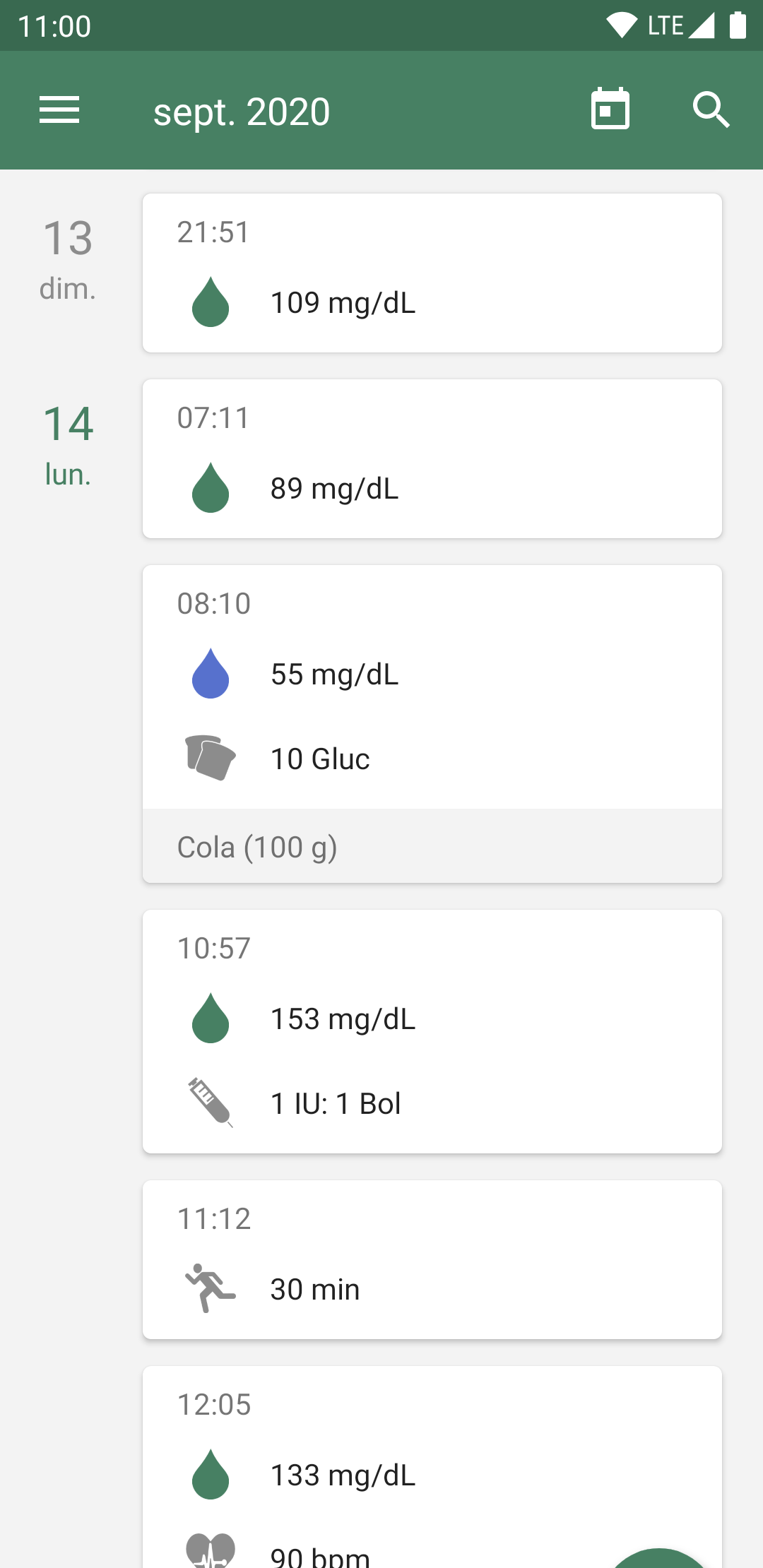Click the green drop beside 109 mg/dL
The image size is (763, 1568).
tap(211, 302)
